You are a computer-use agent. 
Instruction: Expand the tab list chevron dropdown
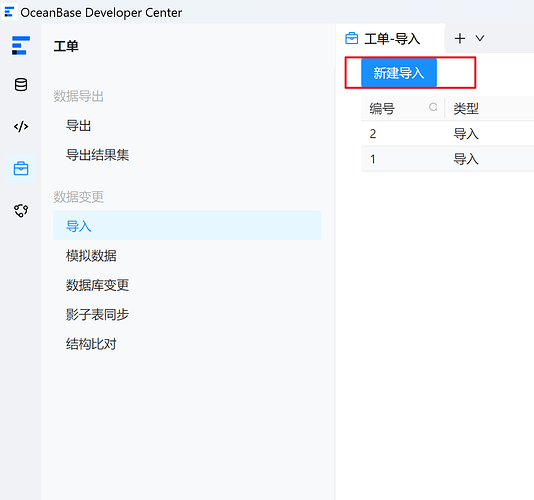click(x=480, y=38)
